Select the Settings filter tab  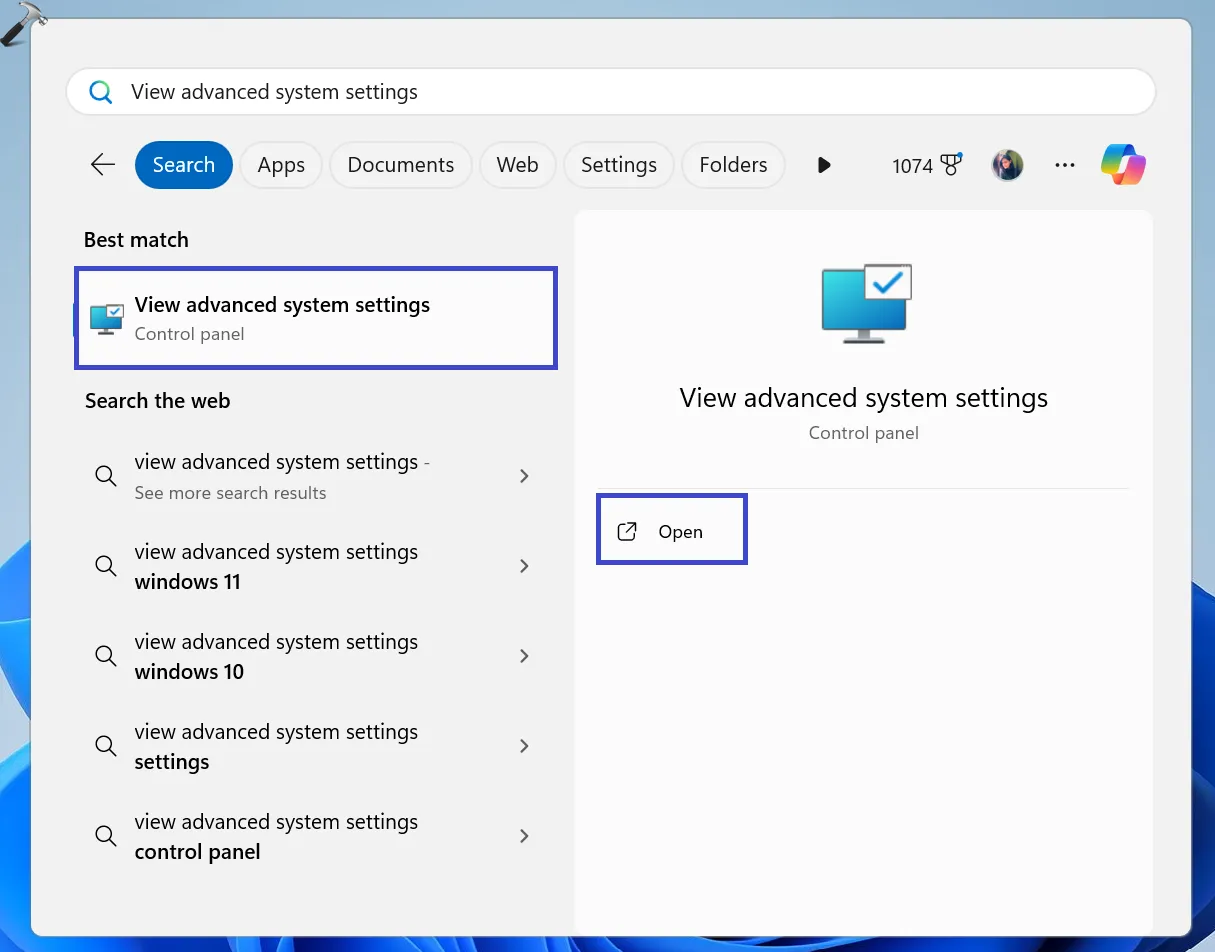pos(618,165)
